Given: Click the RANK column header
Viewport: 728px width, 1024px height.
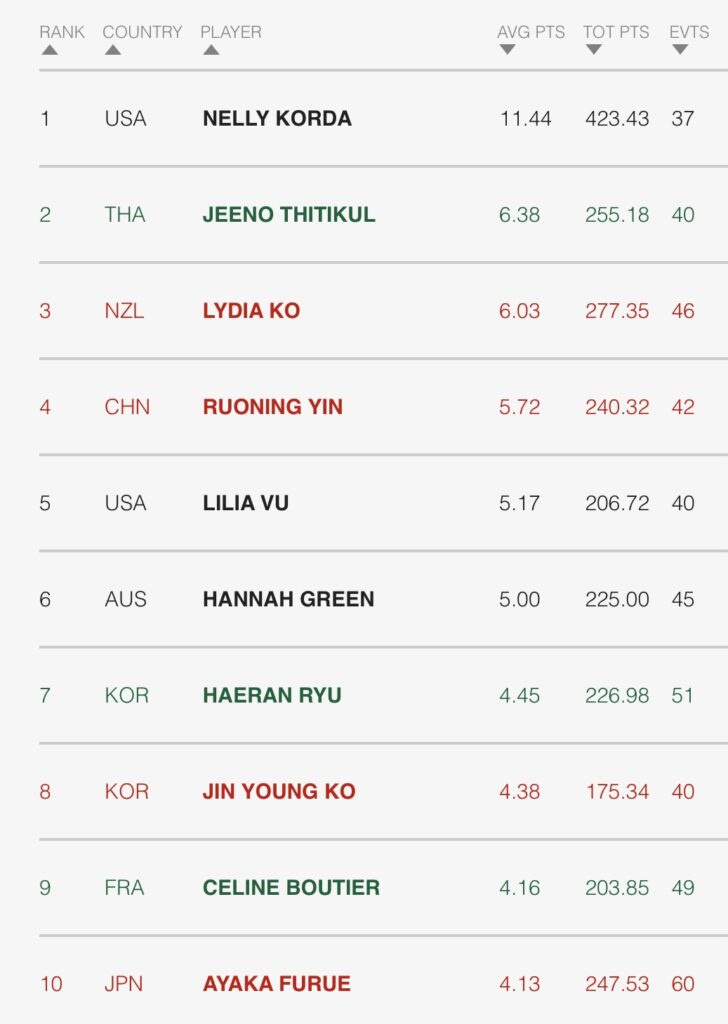Looking at the screenshot, I should click(x=60, y=32).
